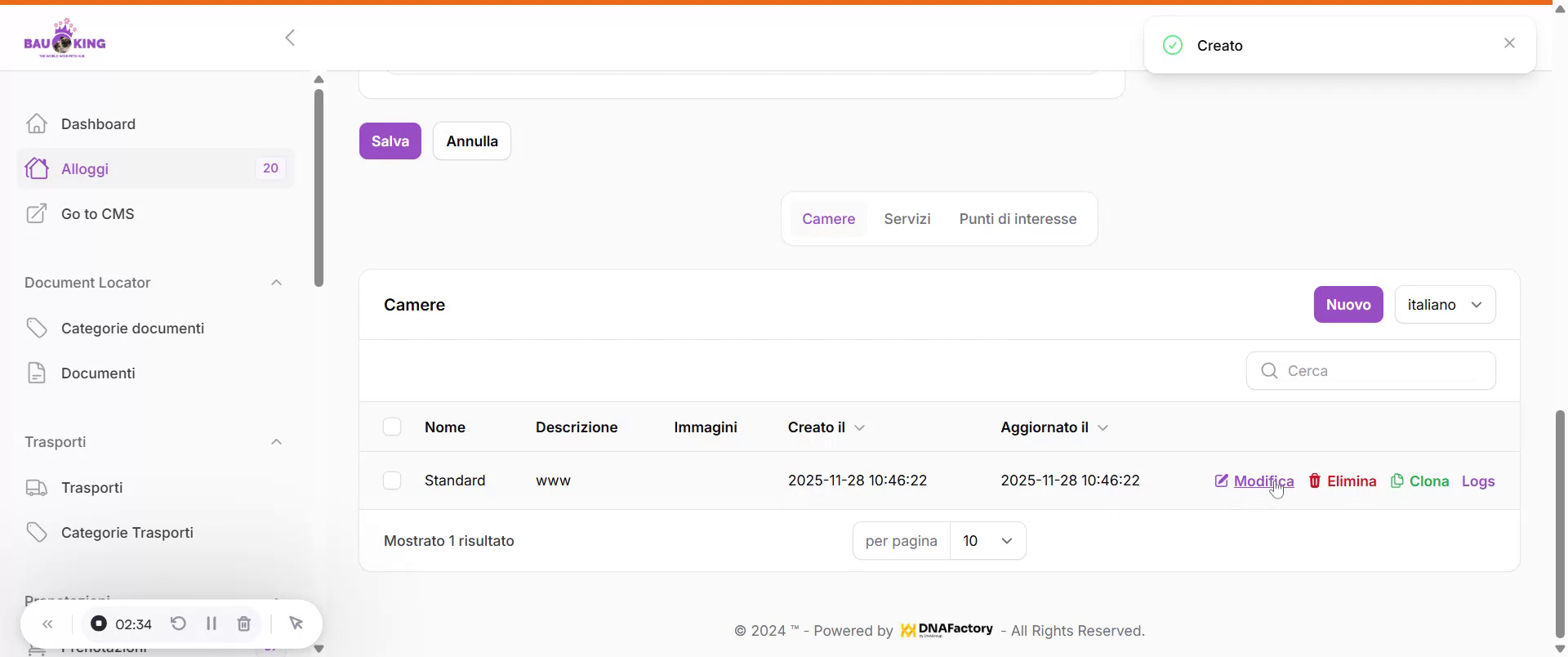The image size is (1568, 657).
Task: Delete the recording with trash icon
Action: pos(243,623)
